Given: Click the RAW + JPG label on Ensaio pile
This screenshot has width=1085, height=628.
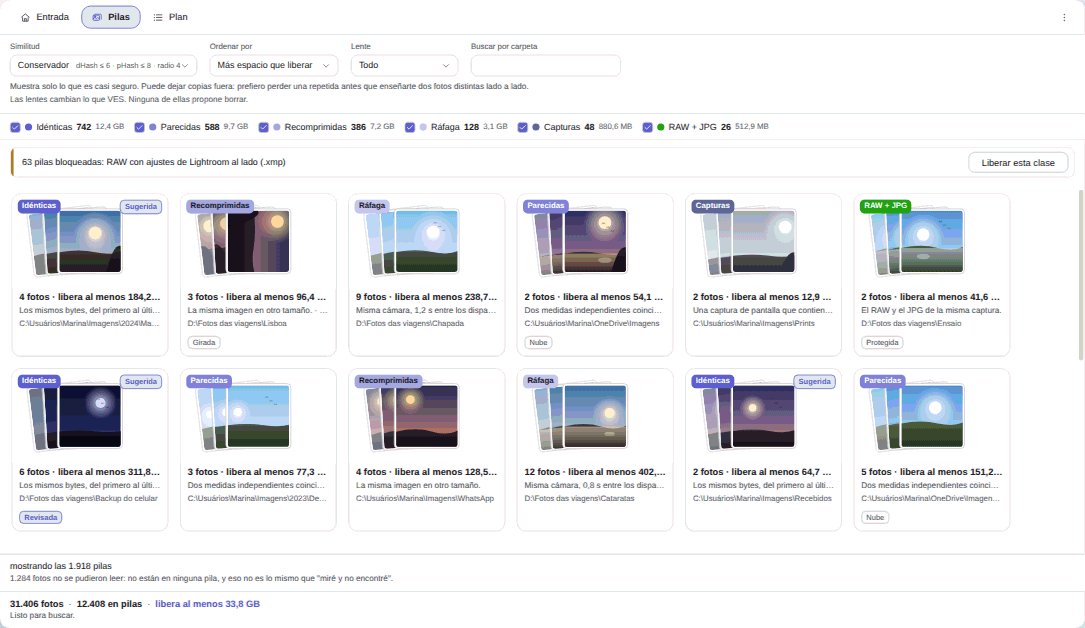Looking at the screenshot, I should point(885,205).
